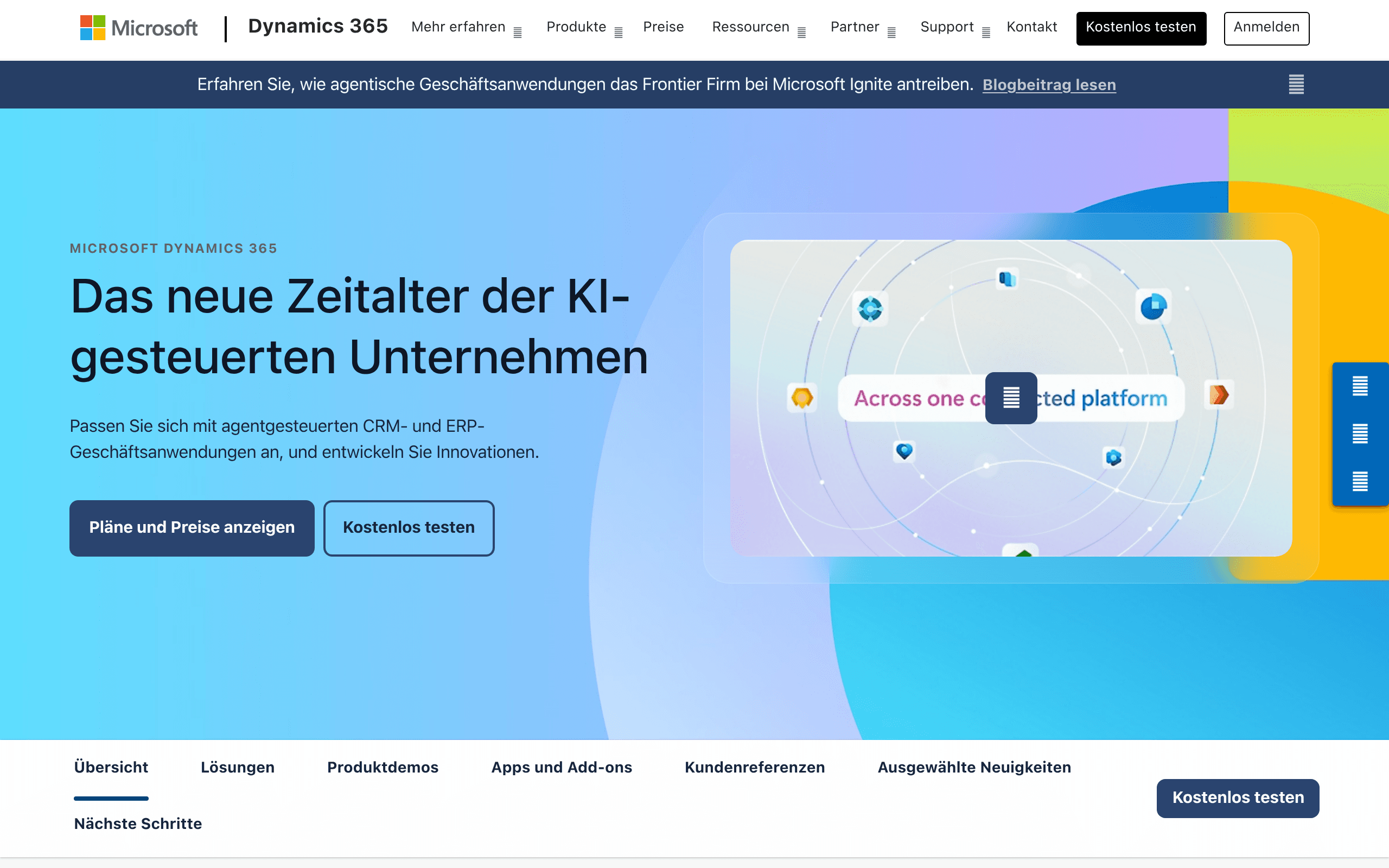Jump to the Nächste Schritte tab

click(138, 824)
